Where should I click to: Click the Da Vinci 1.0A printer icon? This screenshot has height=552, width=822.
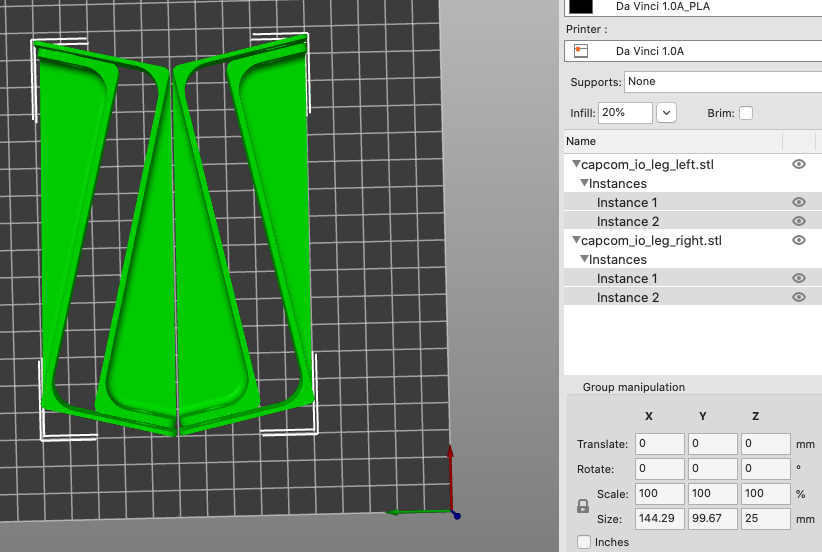(x=581, y=51)
